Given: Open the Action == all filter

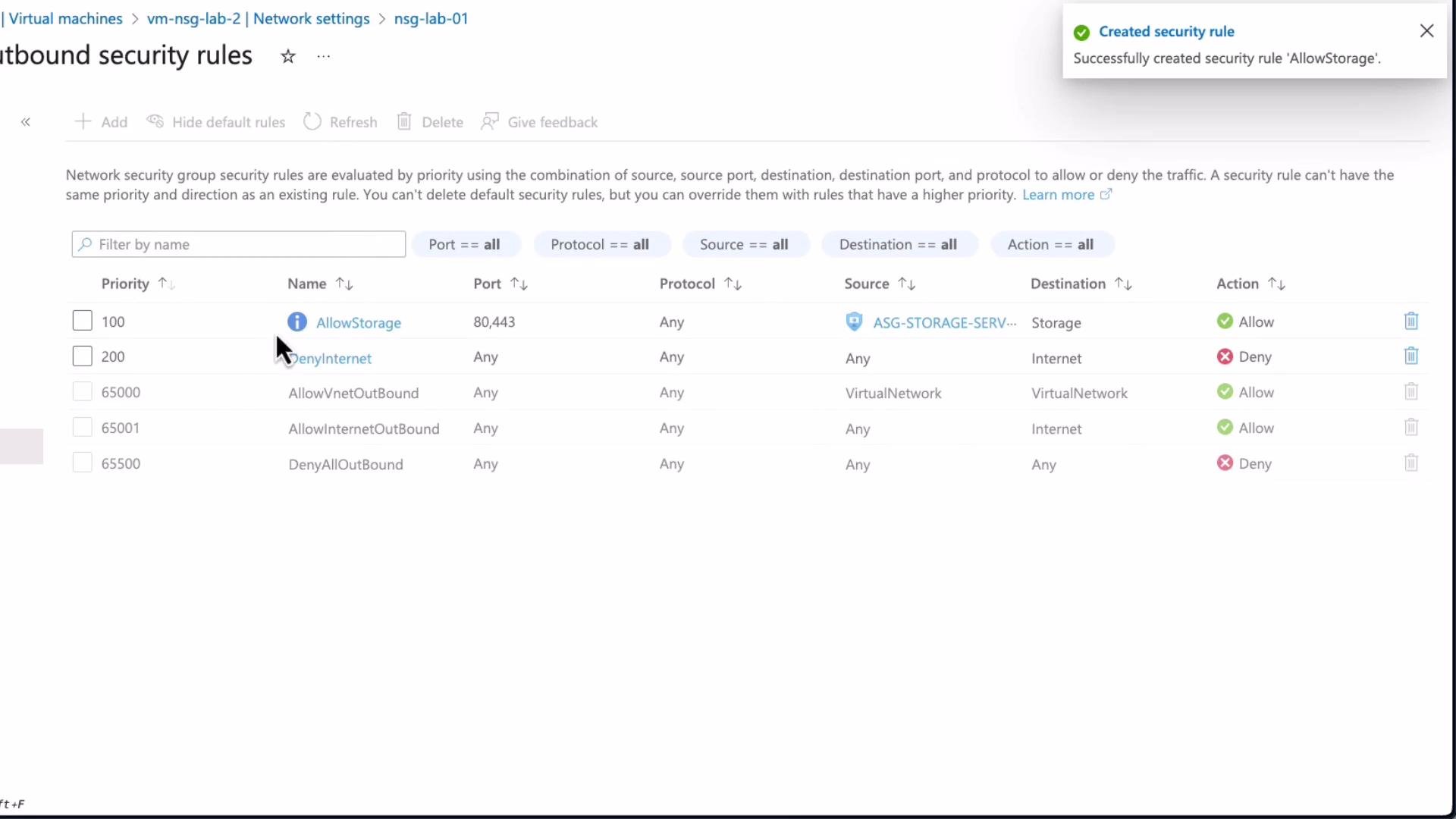Looking at the screenshot, I should coord(1051,244).
